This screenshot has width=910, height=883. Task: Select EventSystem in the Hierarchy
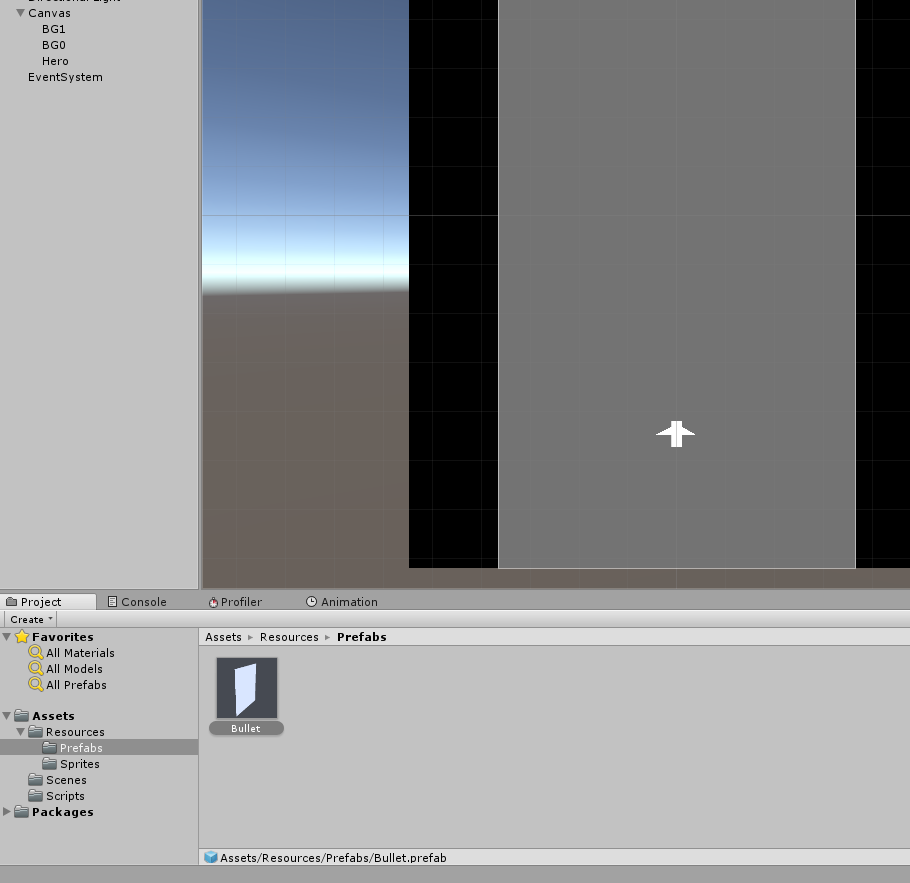[65, 77]
